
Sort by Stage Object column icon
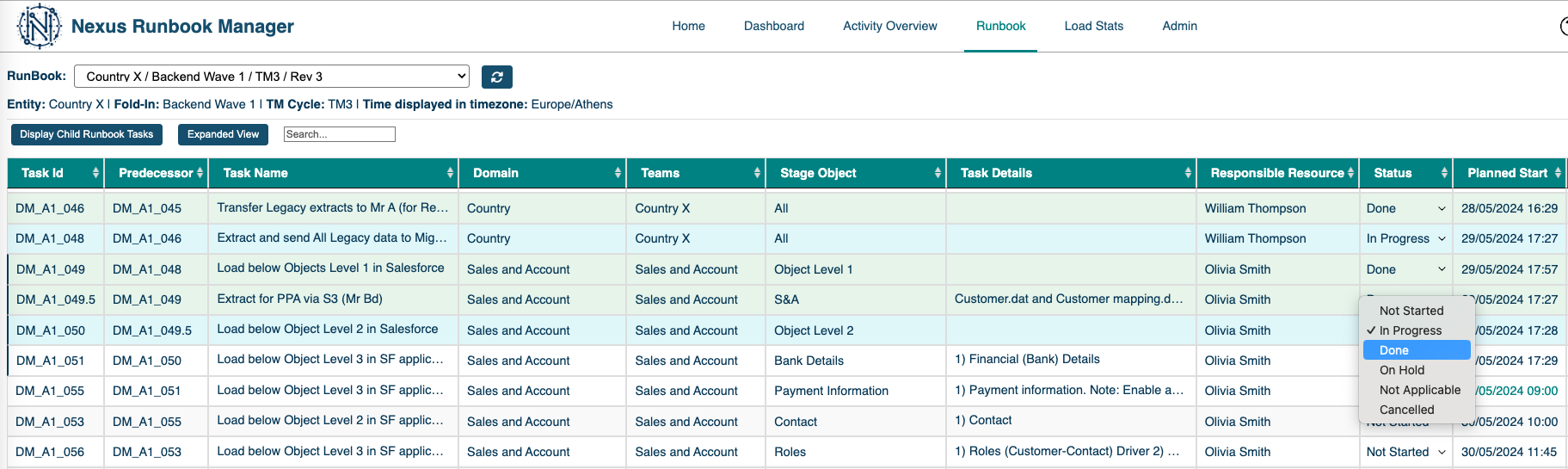[x=938, y=173]
